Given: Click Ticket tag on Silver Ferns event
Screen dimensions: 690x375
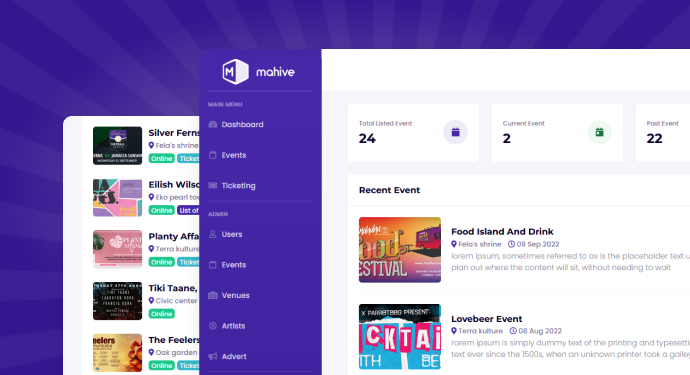Looking at the screenshot, I should coord(188,158).
